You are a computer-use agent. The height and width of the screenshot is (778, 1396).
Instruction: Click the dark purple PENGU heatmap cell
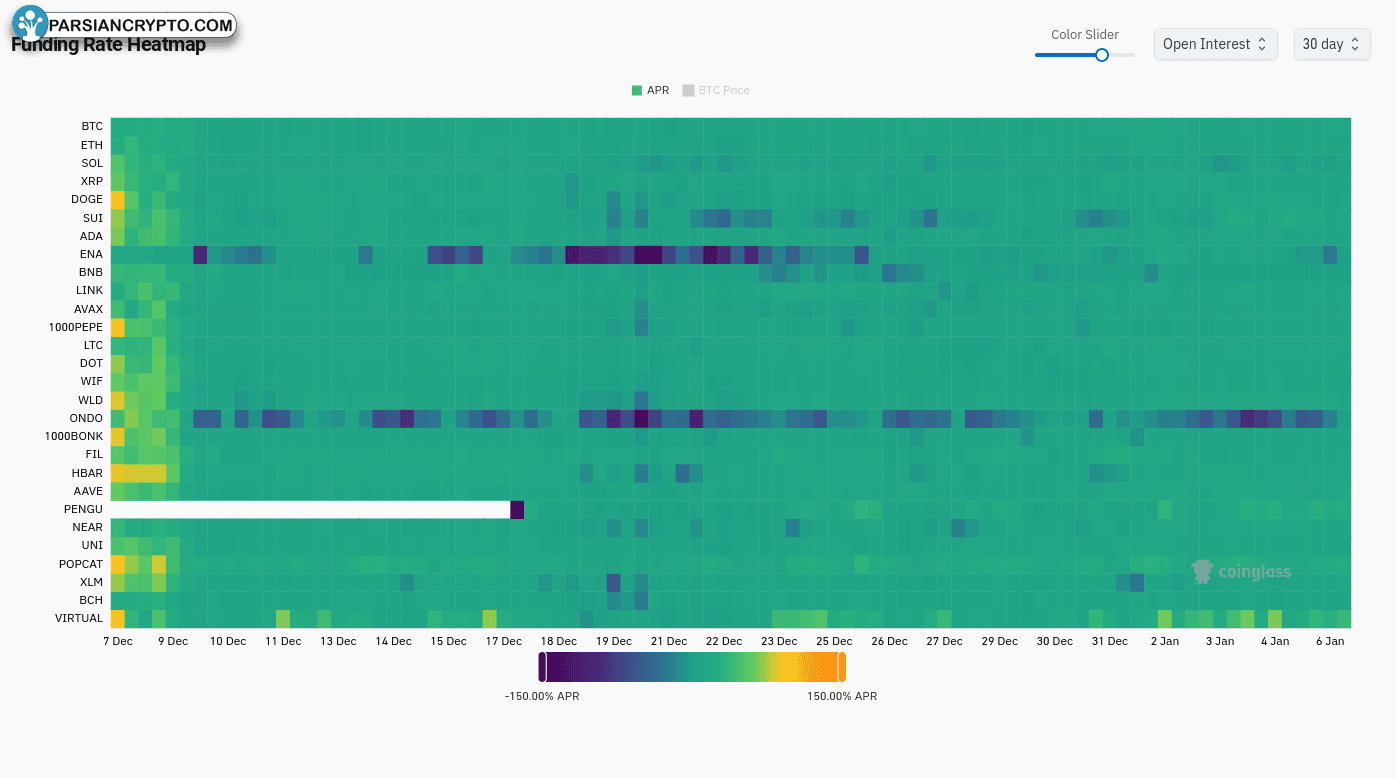(517, 509)
